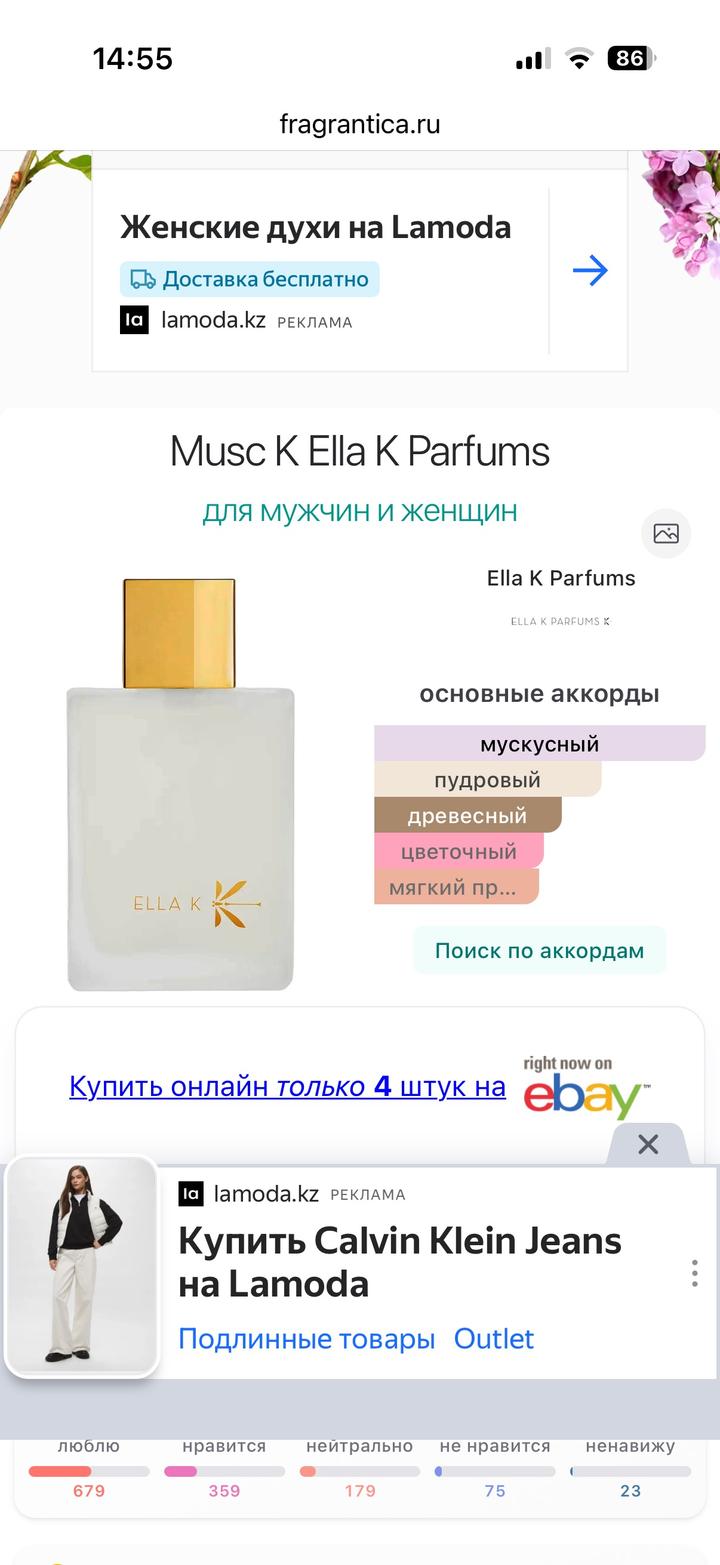Vote люблю for this fragrance
The width and height of the screenshot is (720, 1565).
click(88, 1467)
